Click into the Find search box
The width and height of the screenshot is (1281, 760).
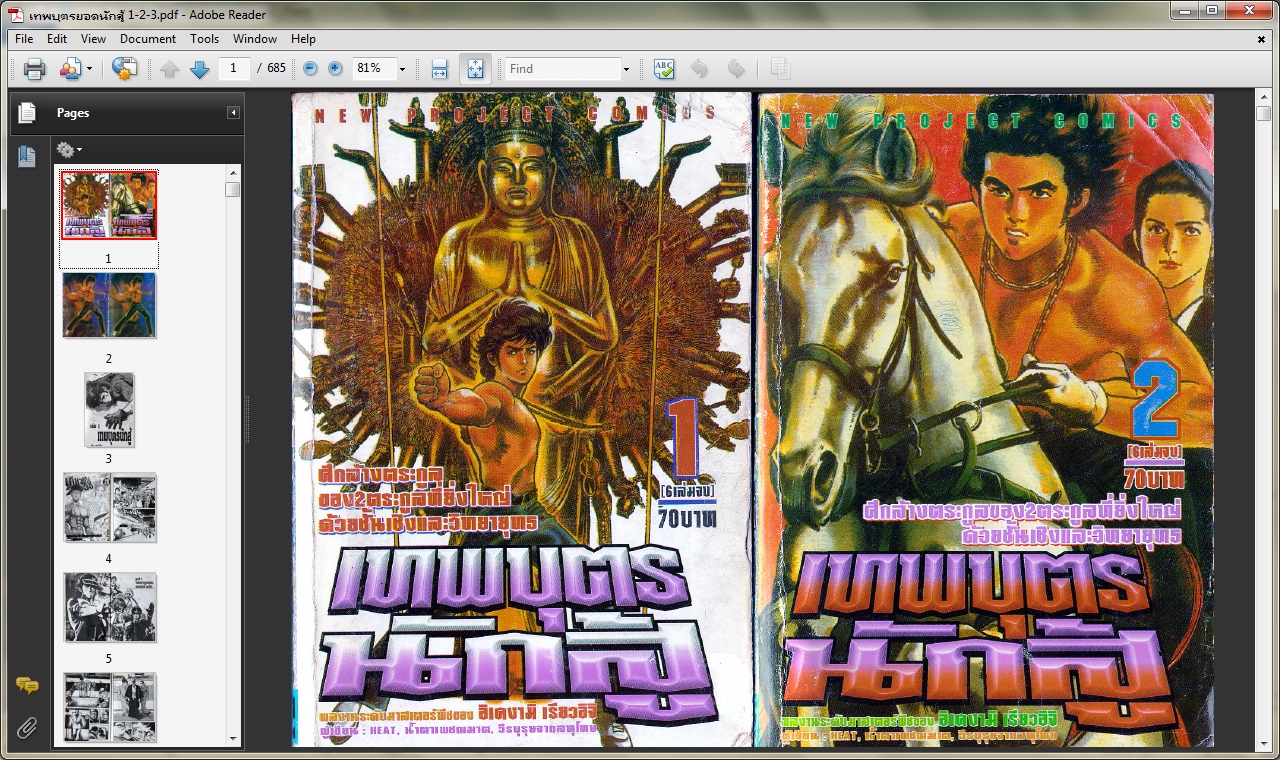pyautogui.click(x=563, y=69)
